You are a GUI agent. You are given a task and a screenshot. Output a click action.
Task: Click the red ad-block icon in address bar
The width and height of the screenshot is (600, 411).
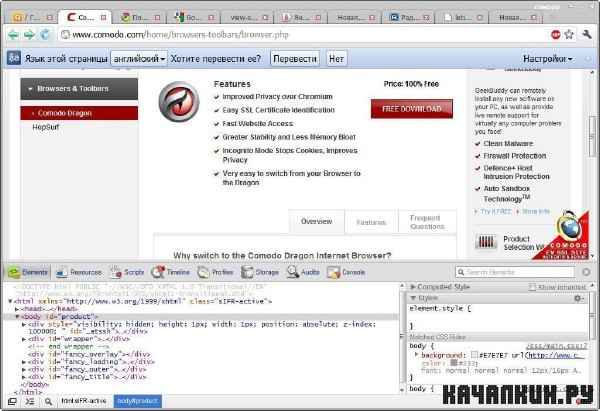point(556,35)
